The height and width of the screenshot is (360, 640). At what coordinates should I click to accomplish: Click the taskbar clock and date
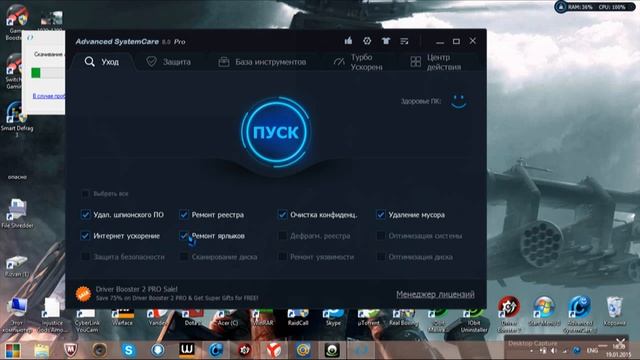click(x=618, y=351)
